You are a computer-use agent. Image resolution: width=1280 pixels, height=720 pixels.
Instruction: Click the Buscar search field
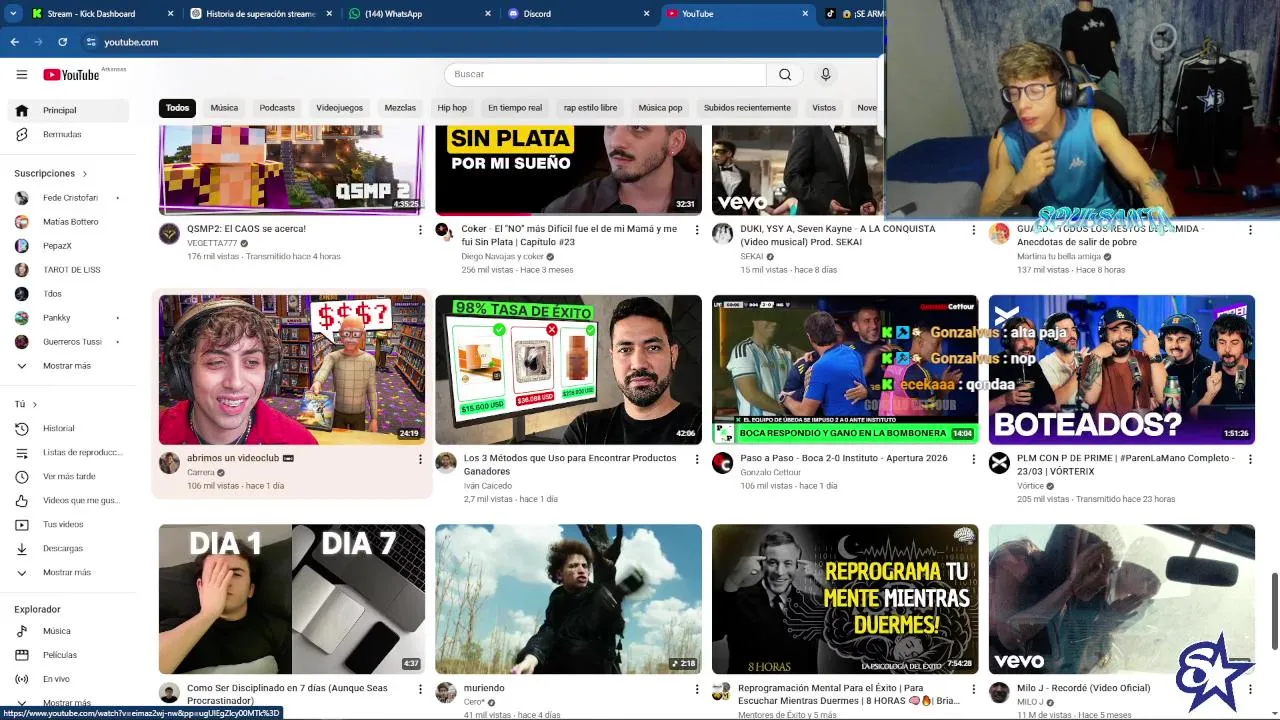coord(605,74)
